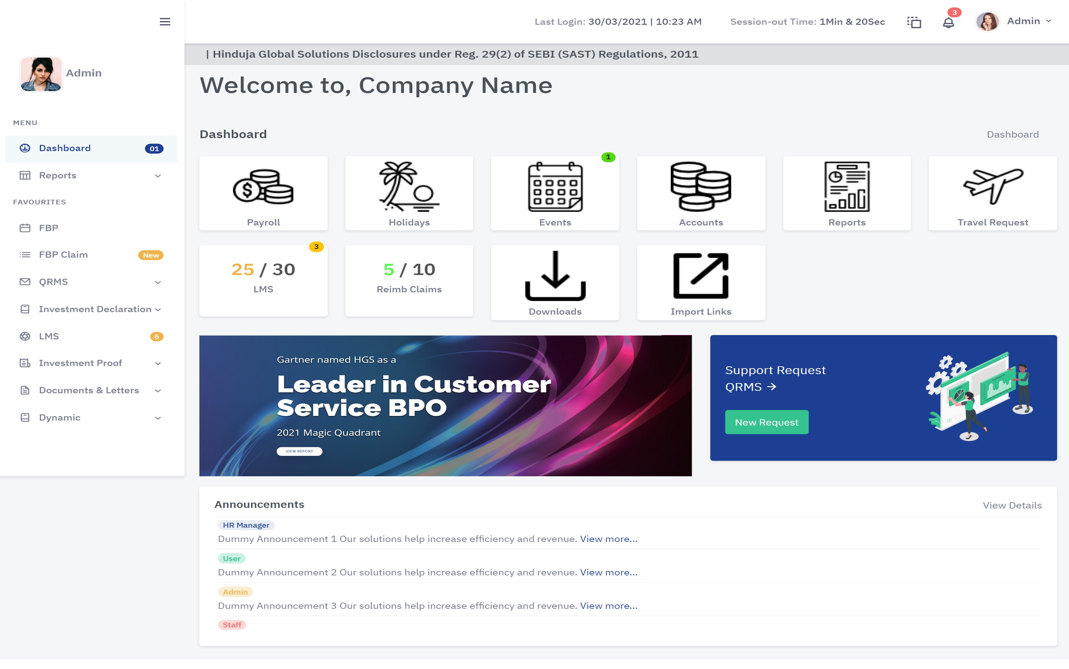This screenshot has height=669, width=1069.
Task: Toggle the sidebar with the hamburger icon
Action: [164, 21]
